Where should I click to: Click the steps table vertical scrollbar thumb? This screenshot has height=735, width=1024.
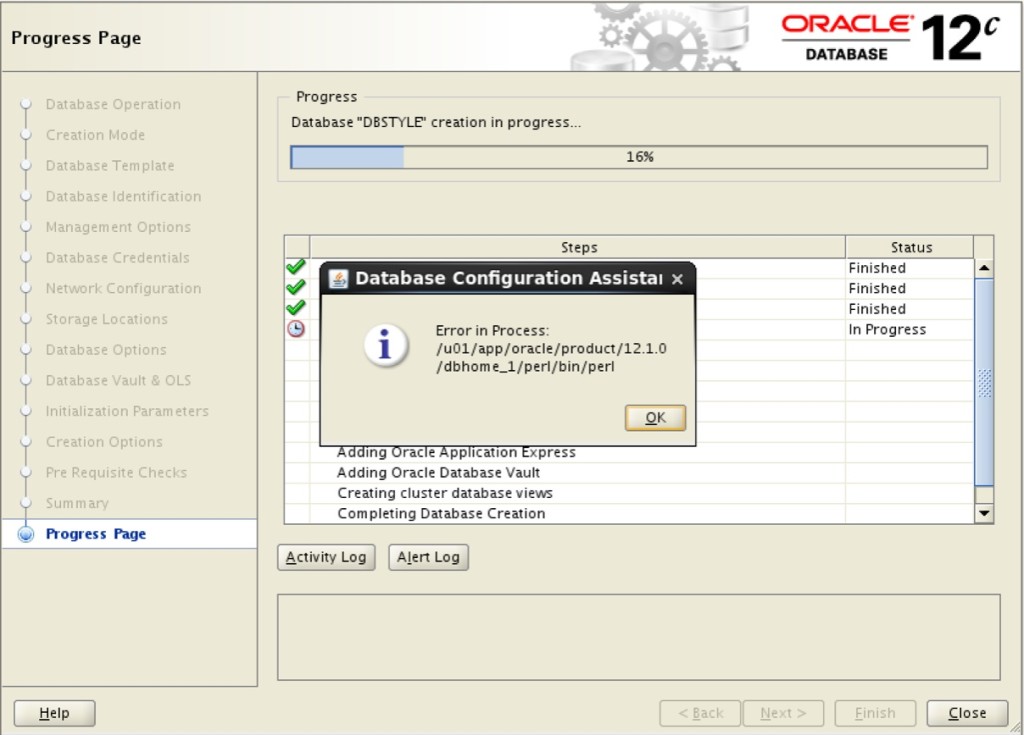pyautogui.click(x=984, y=382)
